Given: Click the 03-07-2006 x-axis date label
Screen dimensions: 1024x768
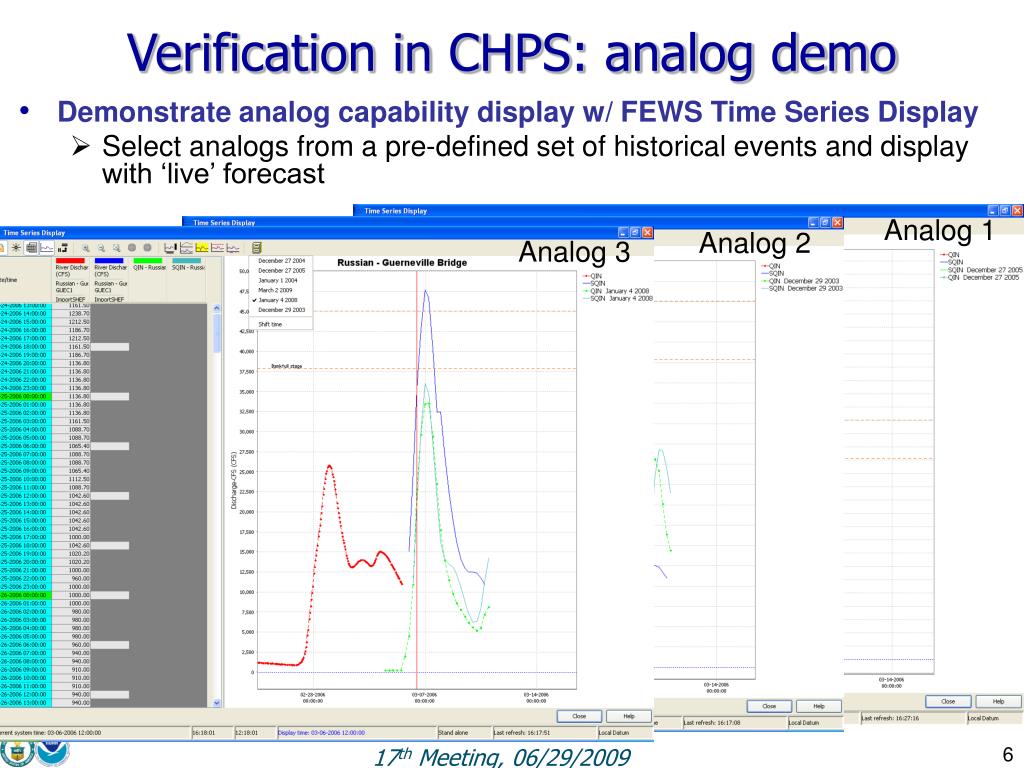Looking at the screenshot, I should [x=424, y=697].
